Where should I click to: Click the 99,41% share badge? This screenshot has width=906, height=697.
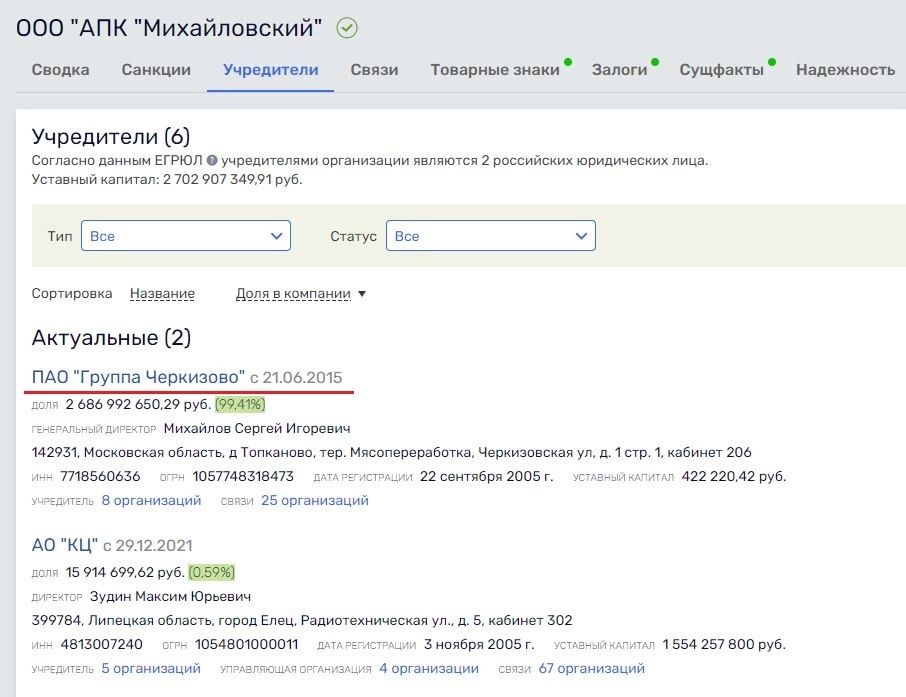click(240, 405)
